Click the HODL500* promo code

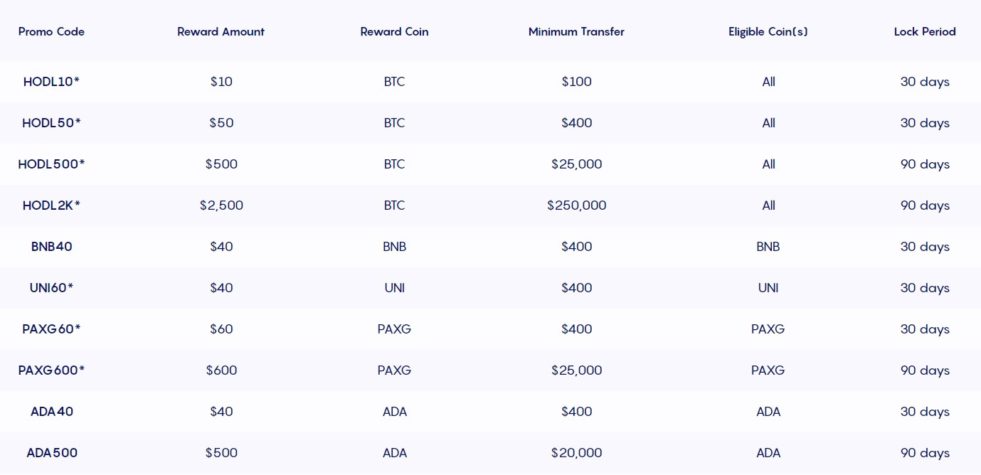click(51, 164)
